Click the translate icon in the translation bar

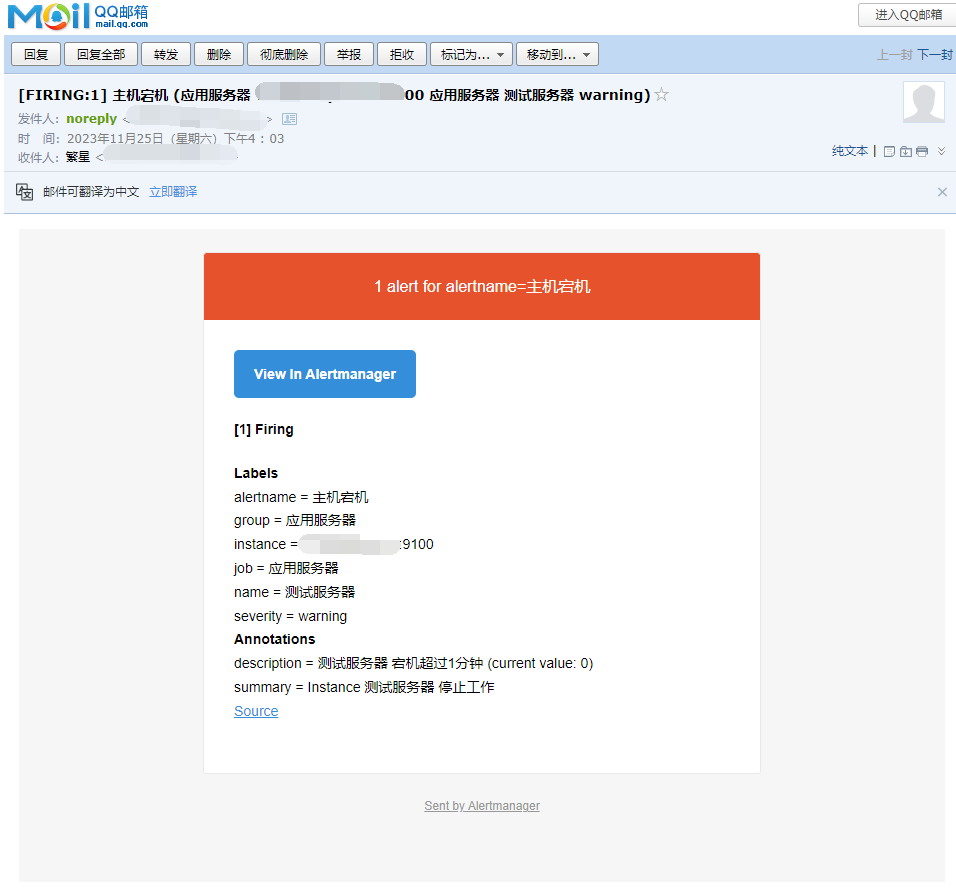point(25,192)
